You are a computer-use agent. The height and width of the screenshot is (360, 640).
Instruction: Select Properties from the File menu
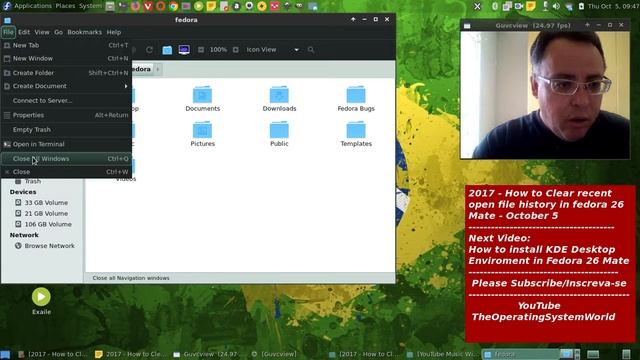point(66,115)
